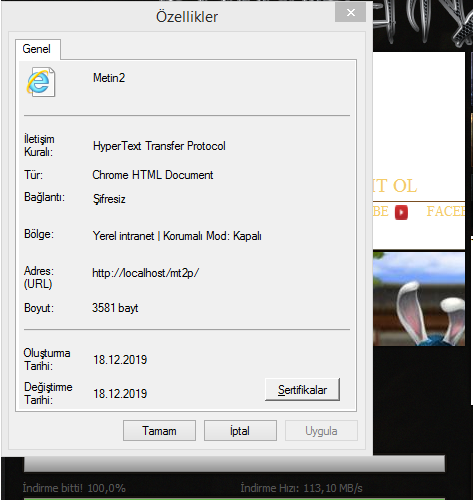Confirm with the Tamam button
Viewport: 473px width, 500px height.
tap(159, 431)
